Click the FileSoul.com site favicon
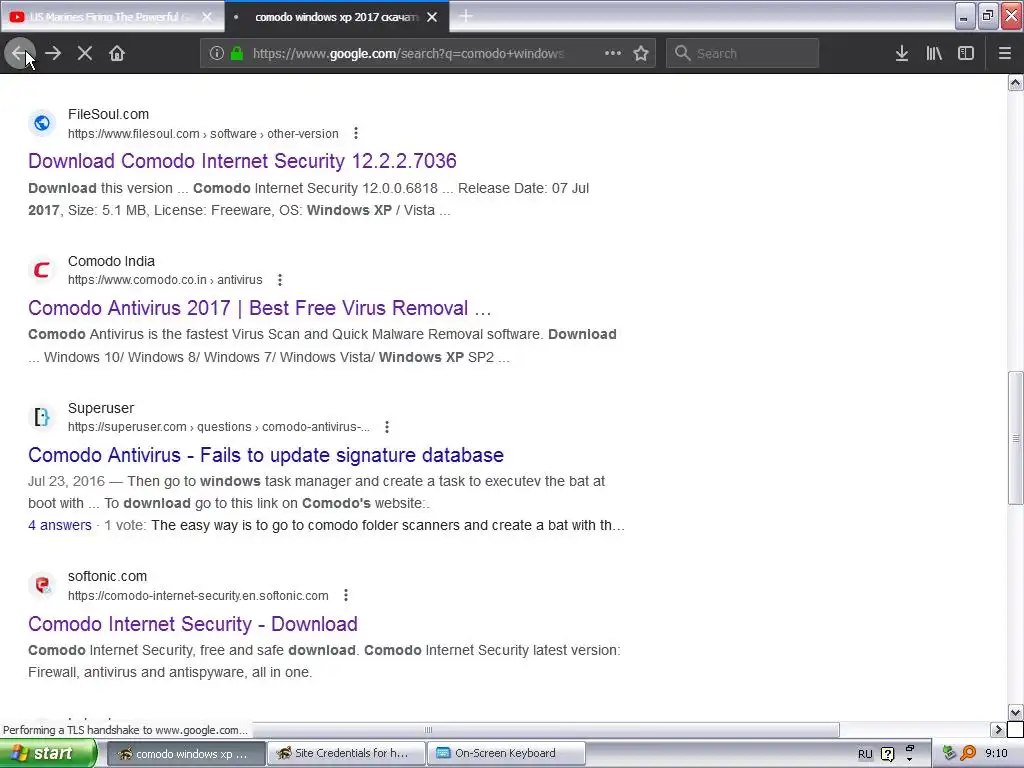 pyautogui.click(x=42, y=123)
